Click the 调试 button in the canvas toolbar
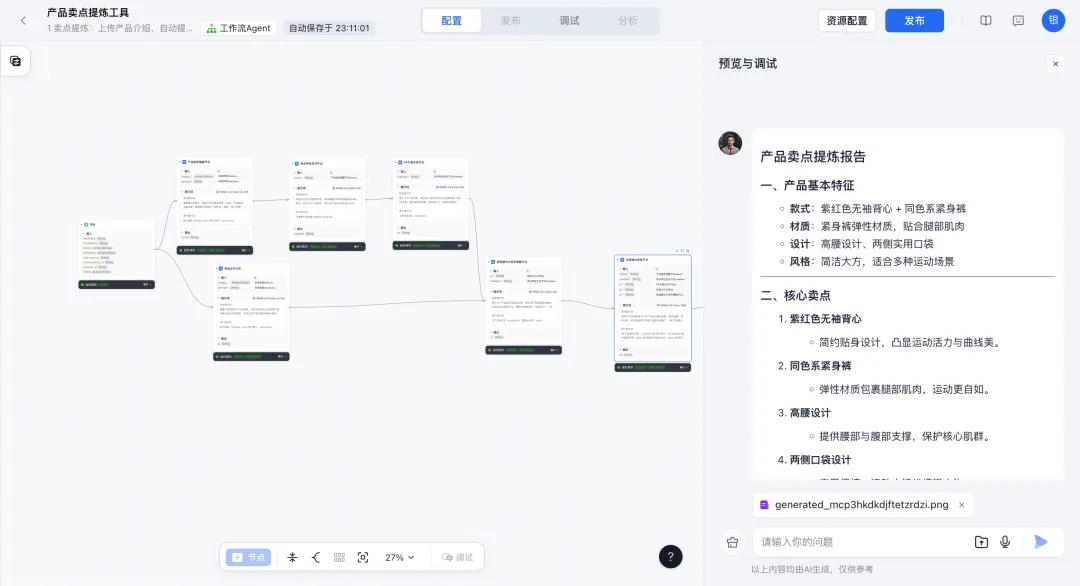 [457, 557]
